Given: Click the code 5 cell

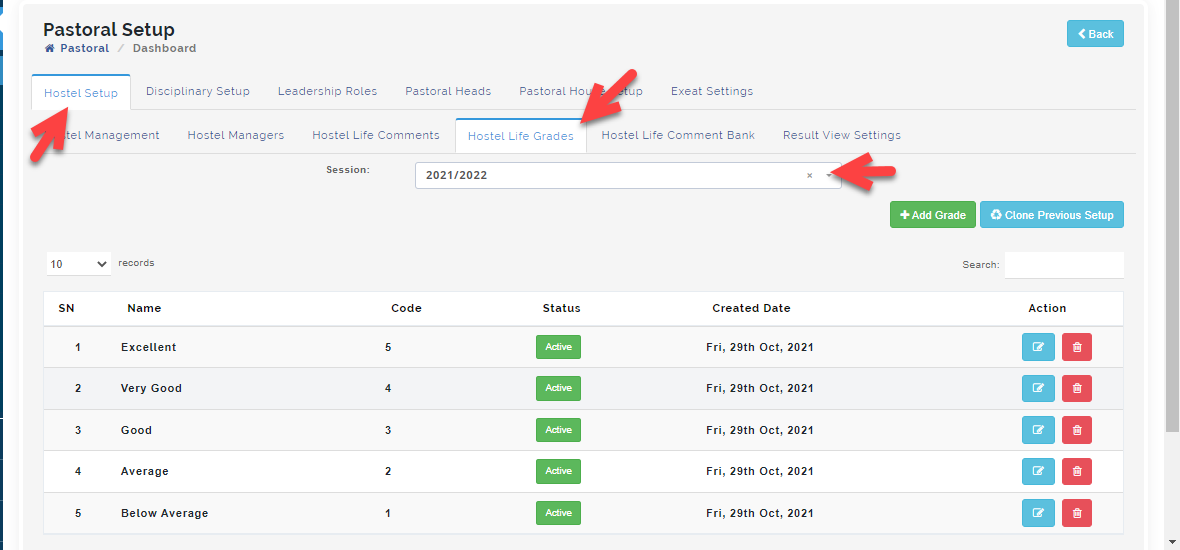Looking at the screenshot, I should coord(388,347).
